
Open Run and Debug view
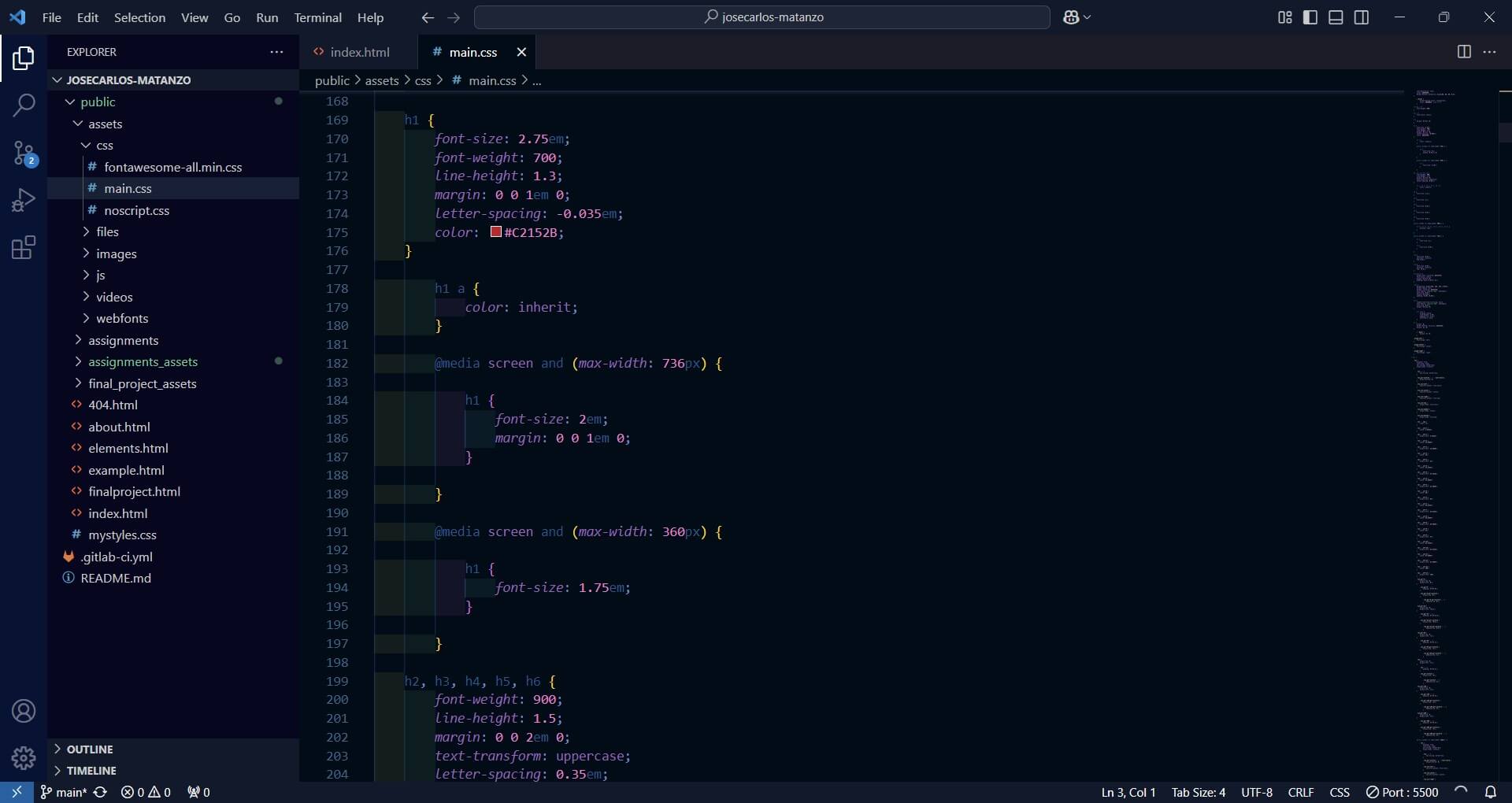pos(24,200)
